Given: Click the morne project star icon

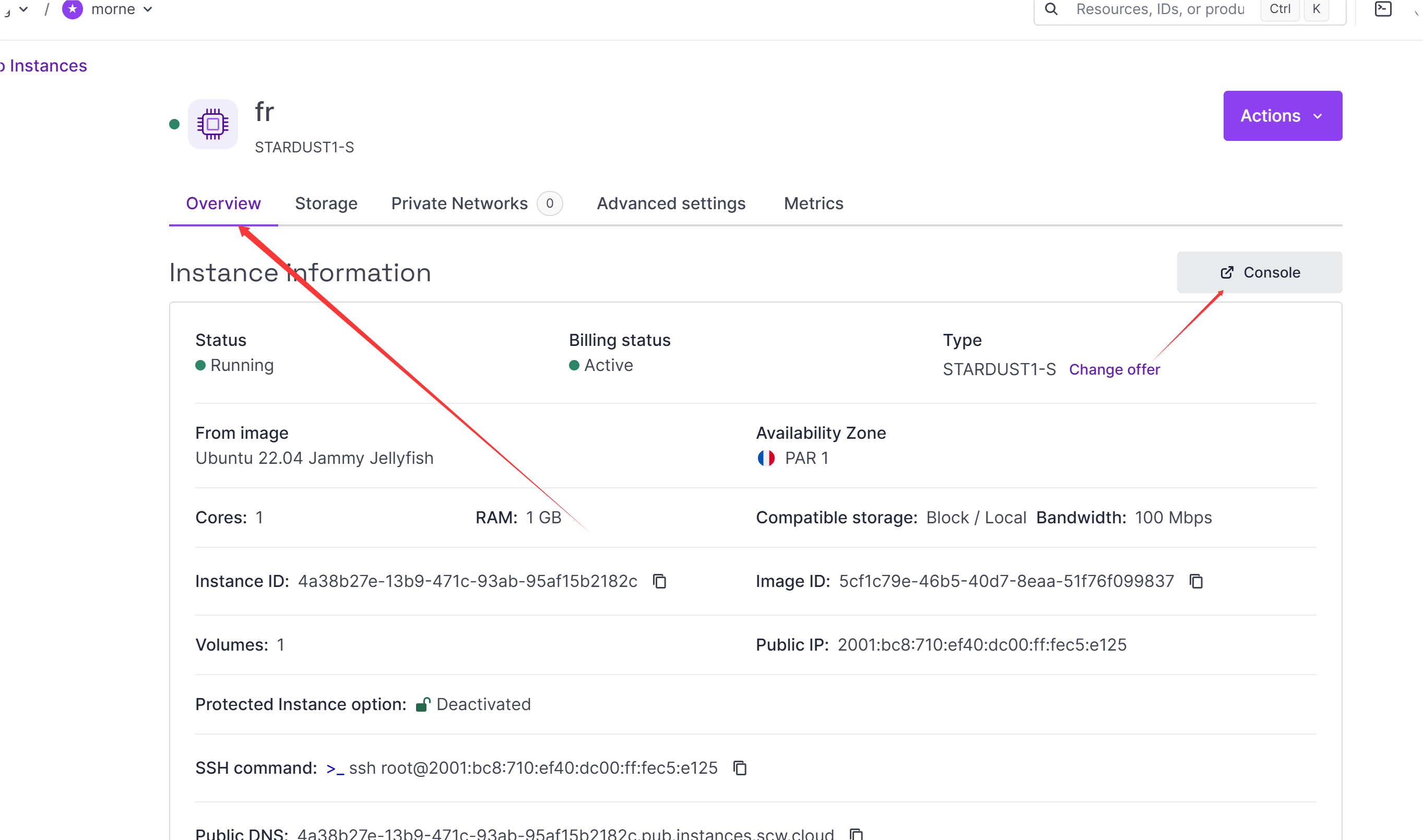Looking at the screenshot, I should pos(72,9).
